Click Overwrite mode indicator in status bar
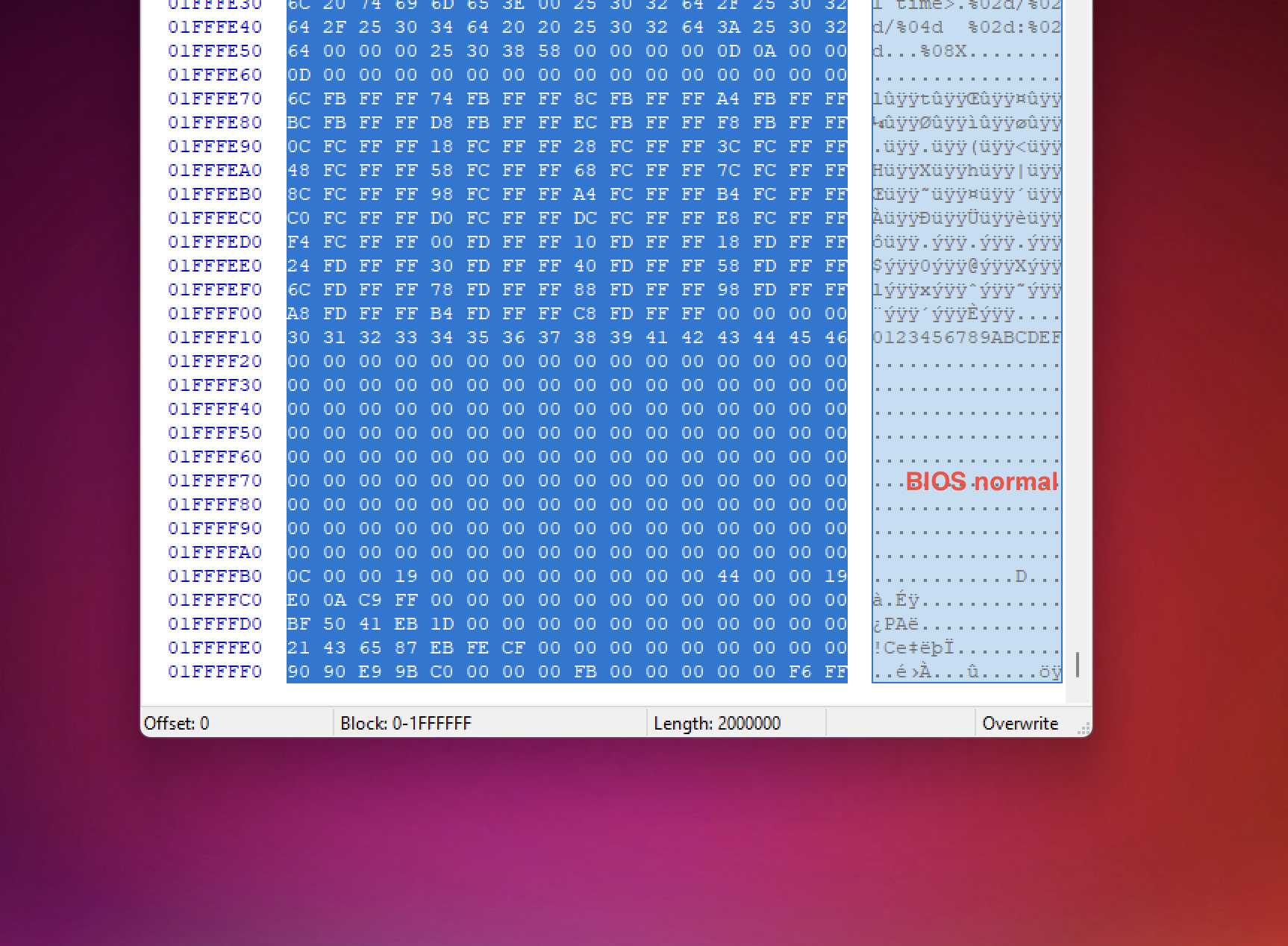 1020,723
